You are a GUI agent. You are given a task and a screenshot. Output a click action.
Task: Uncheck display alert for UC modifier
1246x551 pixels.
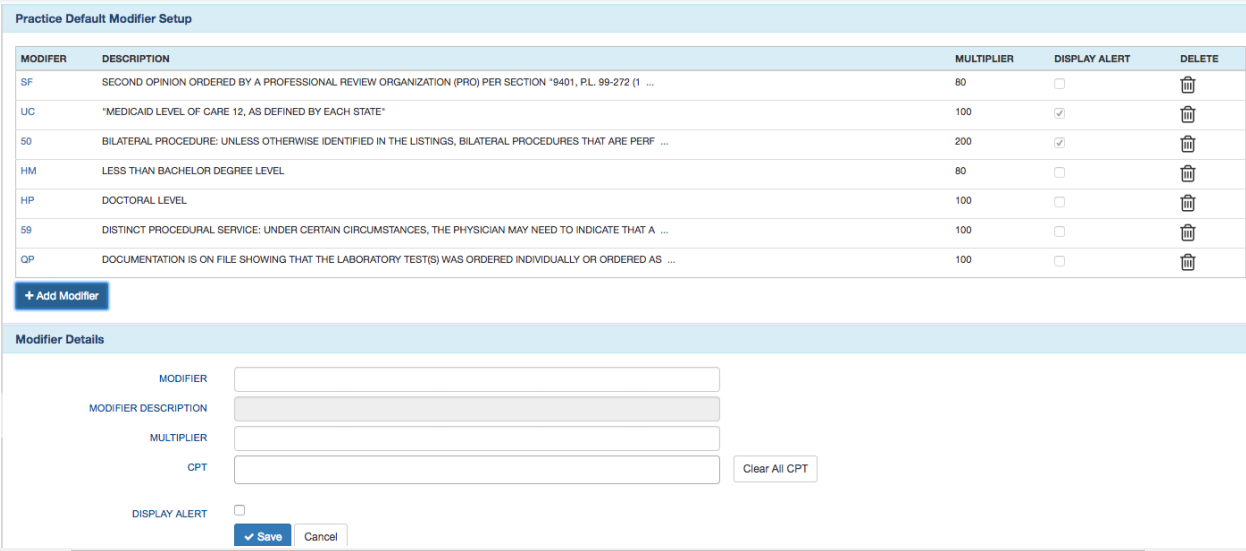(1060, 113)
